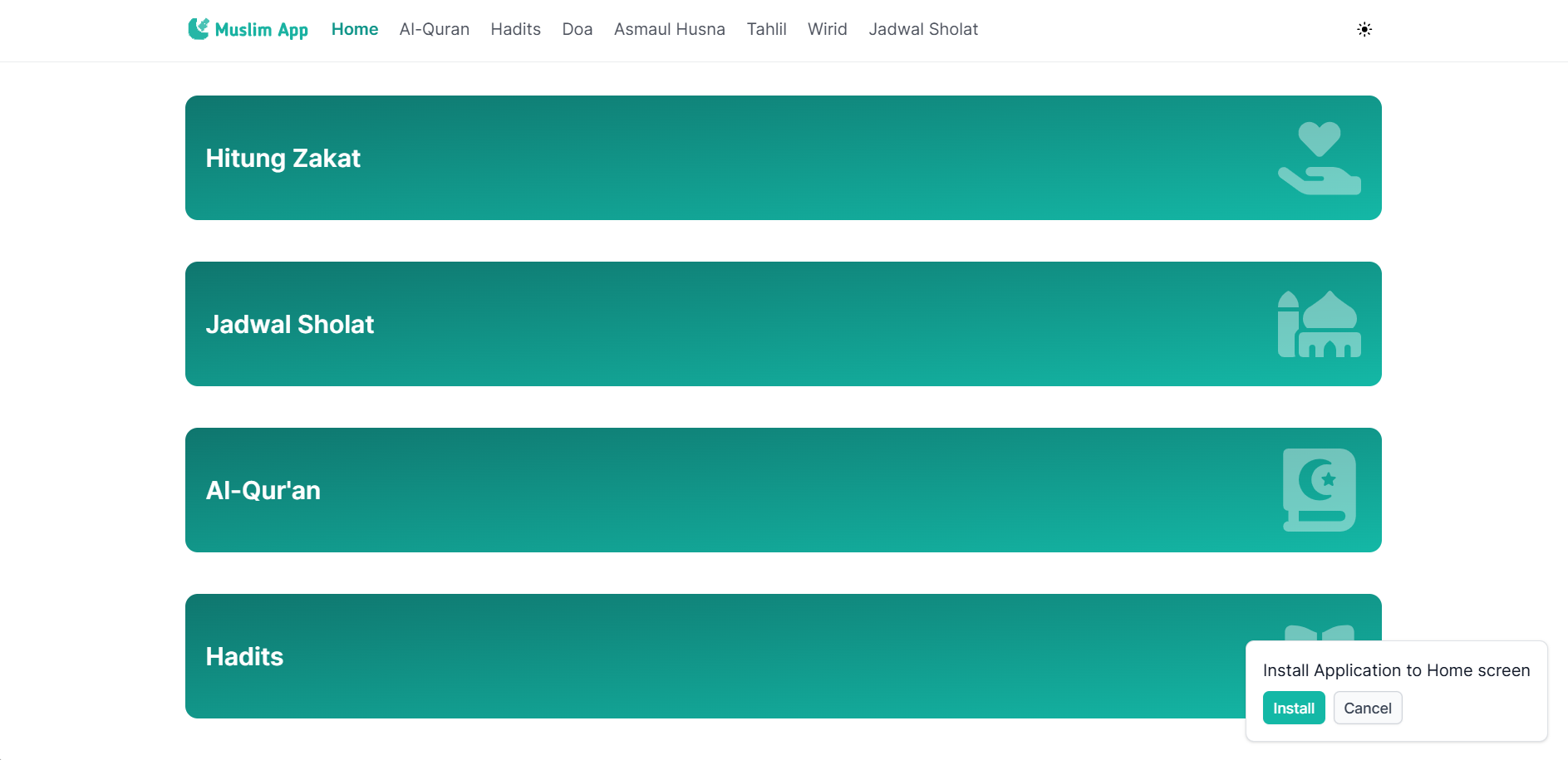Click the mosque icon on Jadwal Sholat card

point(1320,324)
